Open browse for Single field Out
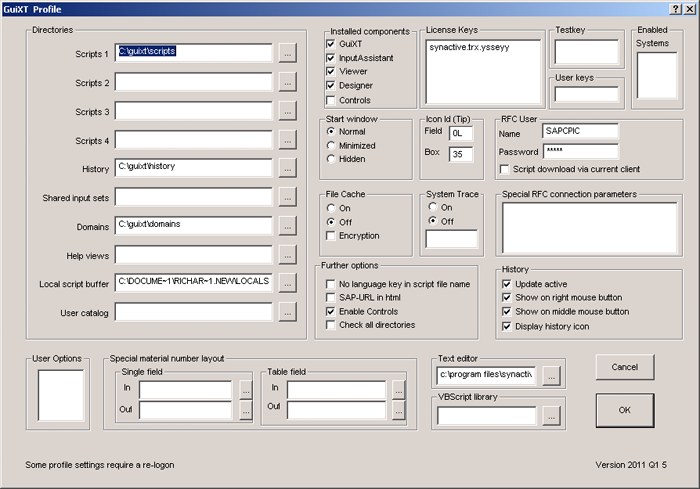 click(246, 410)
